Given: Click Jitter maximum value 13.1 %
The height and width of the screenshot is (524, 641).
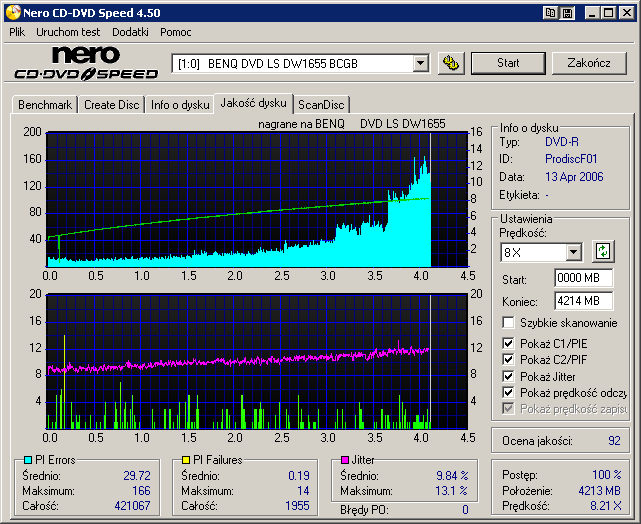Looking at the screenshot, I should pos(452,490).
